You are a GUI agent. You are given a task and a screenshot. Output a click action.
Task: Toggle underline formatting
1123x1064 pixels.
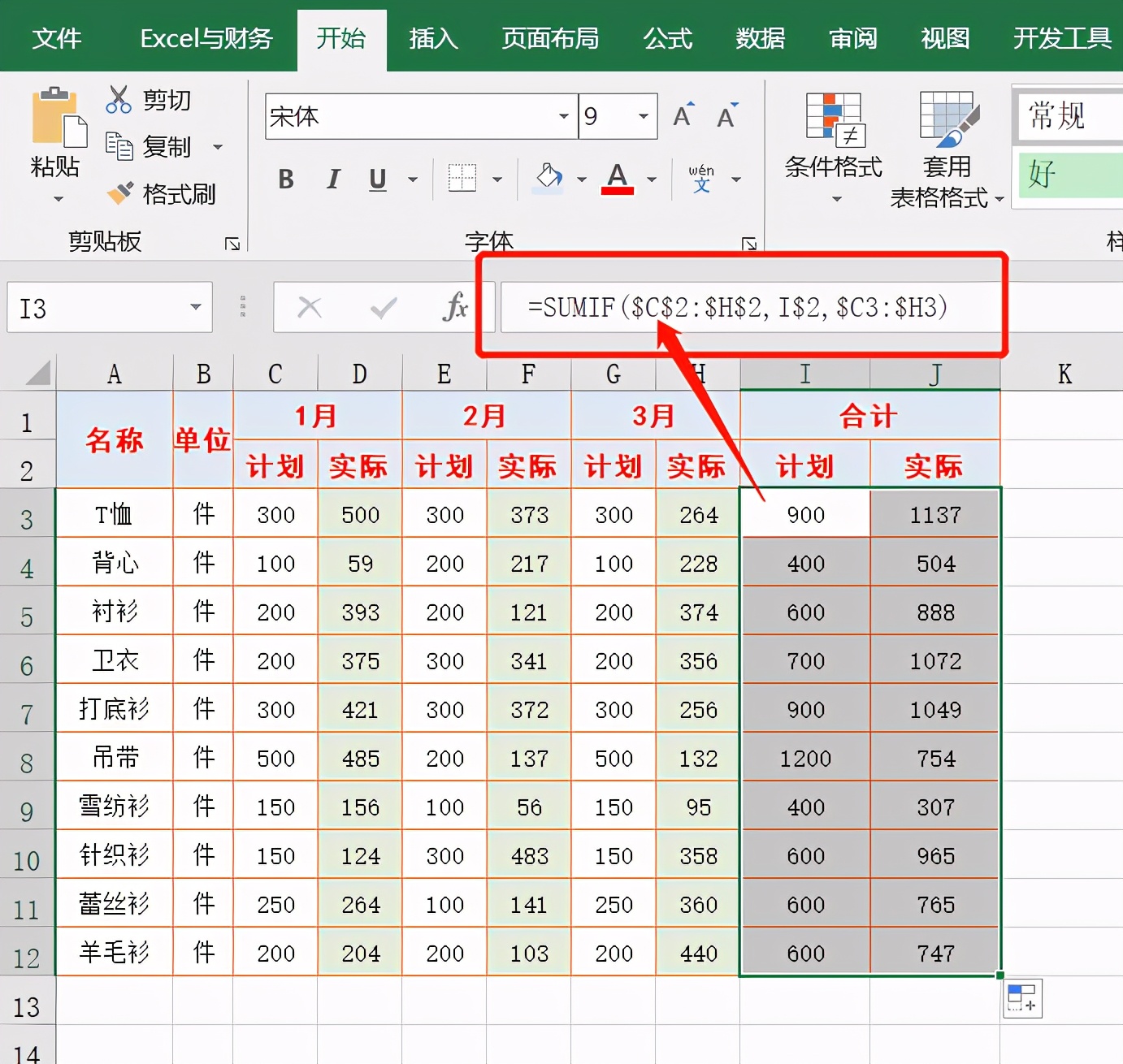[x=376, y=179]
